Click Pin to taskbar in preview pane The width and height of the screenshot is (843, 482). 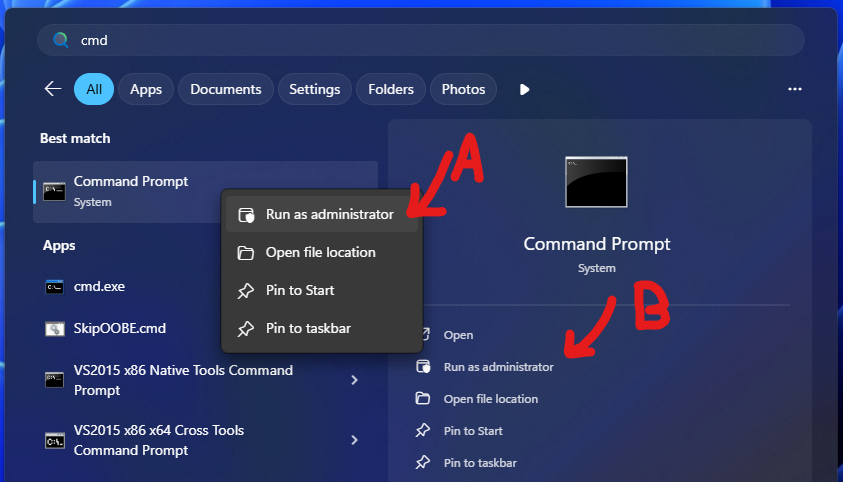(480, 463)
